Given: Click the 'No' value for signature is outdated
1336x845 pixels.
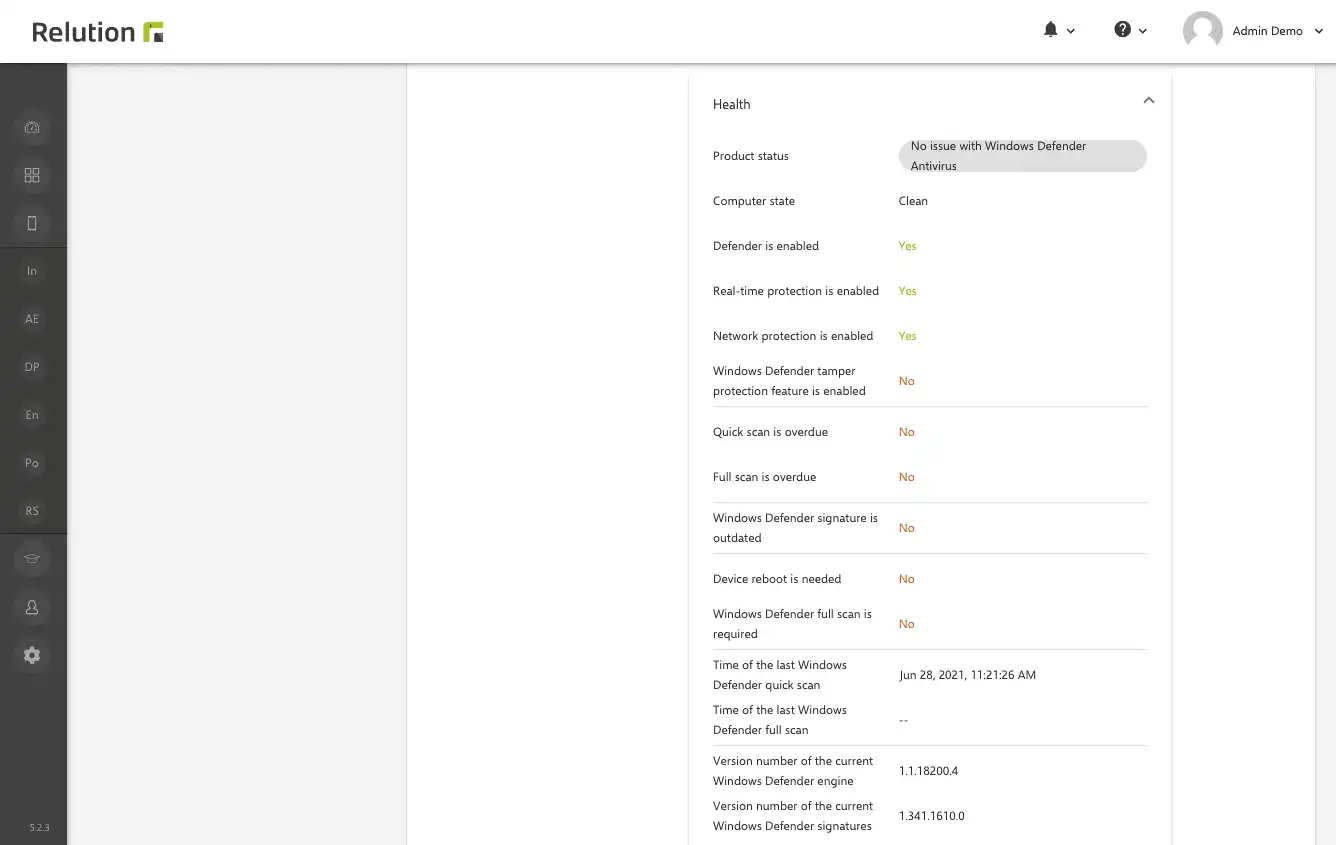Looking at the screenshot, I should 906,528.
